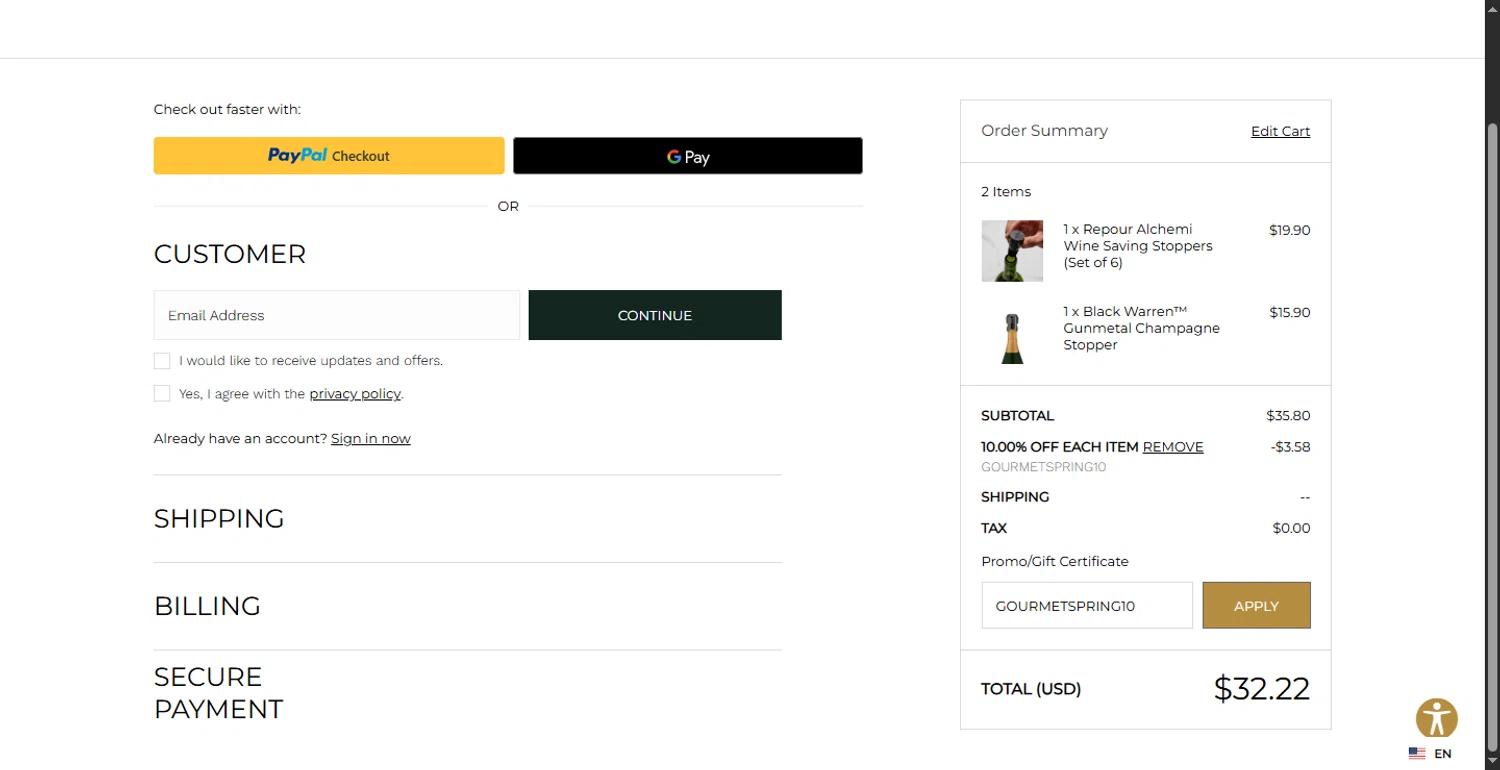Click into the Email Address field

[337, 315]
